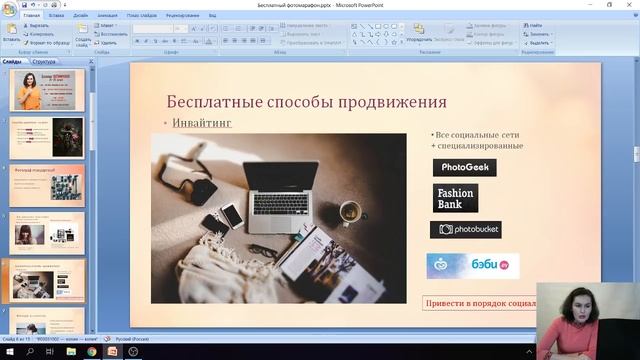Create a new slide with Создать слайд
Image resolution: width=640 pixels, height=360 pixels.
pyautogui.click(x=83, y=35)
